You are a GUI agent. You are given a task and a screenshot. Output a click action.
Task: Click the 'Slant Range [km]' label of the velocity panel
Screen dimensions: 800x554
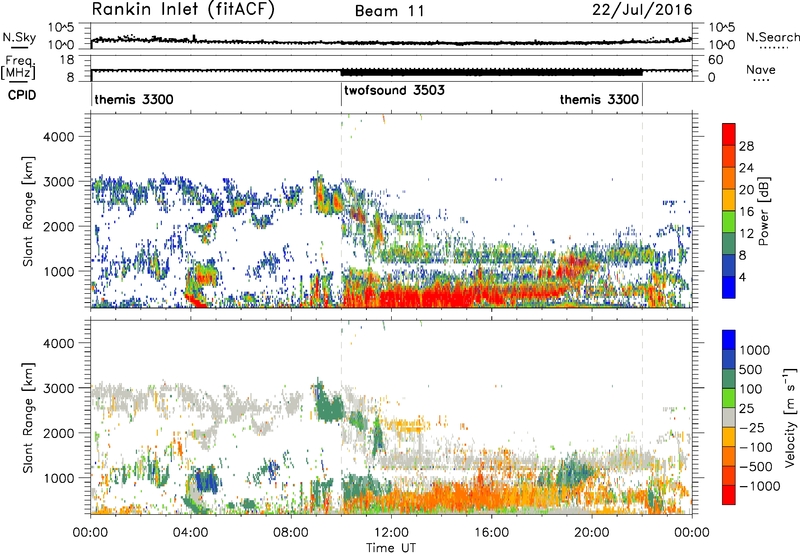point(28,417)
